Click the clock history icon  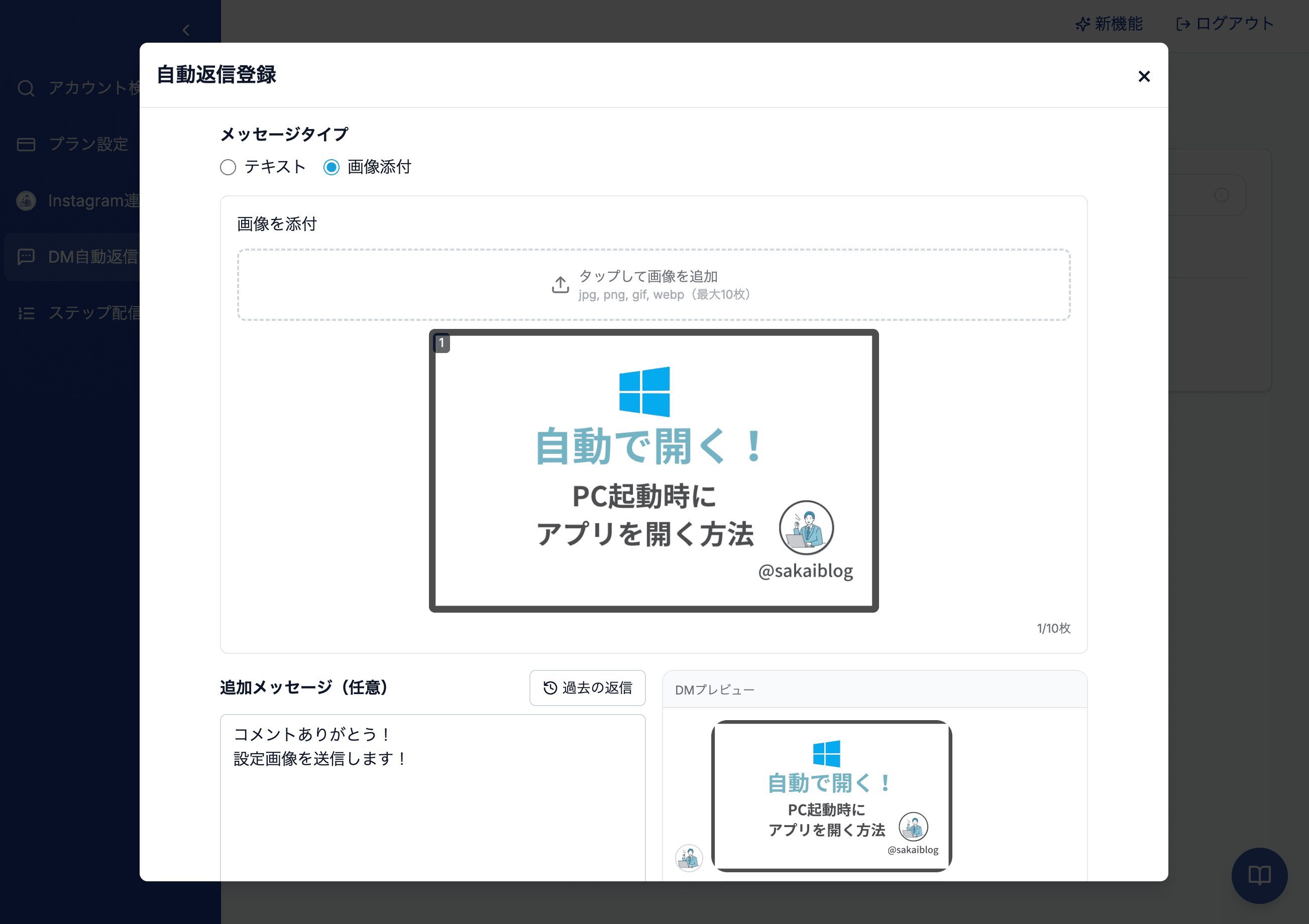pyautogui.click(x=550, y=688)
